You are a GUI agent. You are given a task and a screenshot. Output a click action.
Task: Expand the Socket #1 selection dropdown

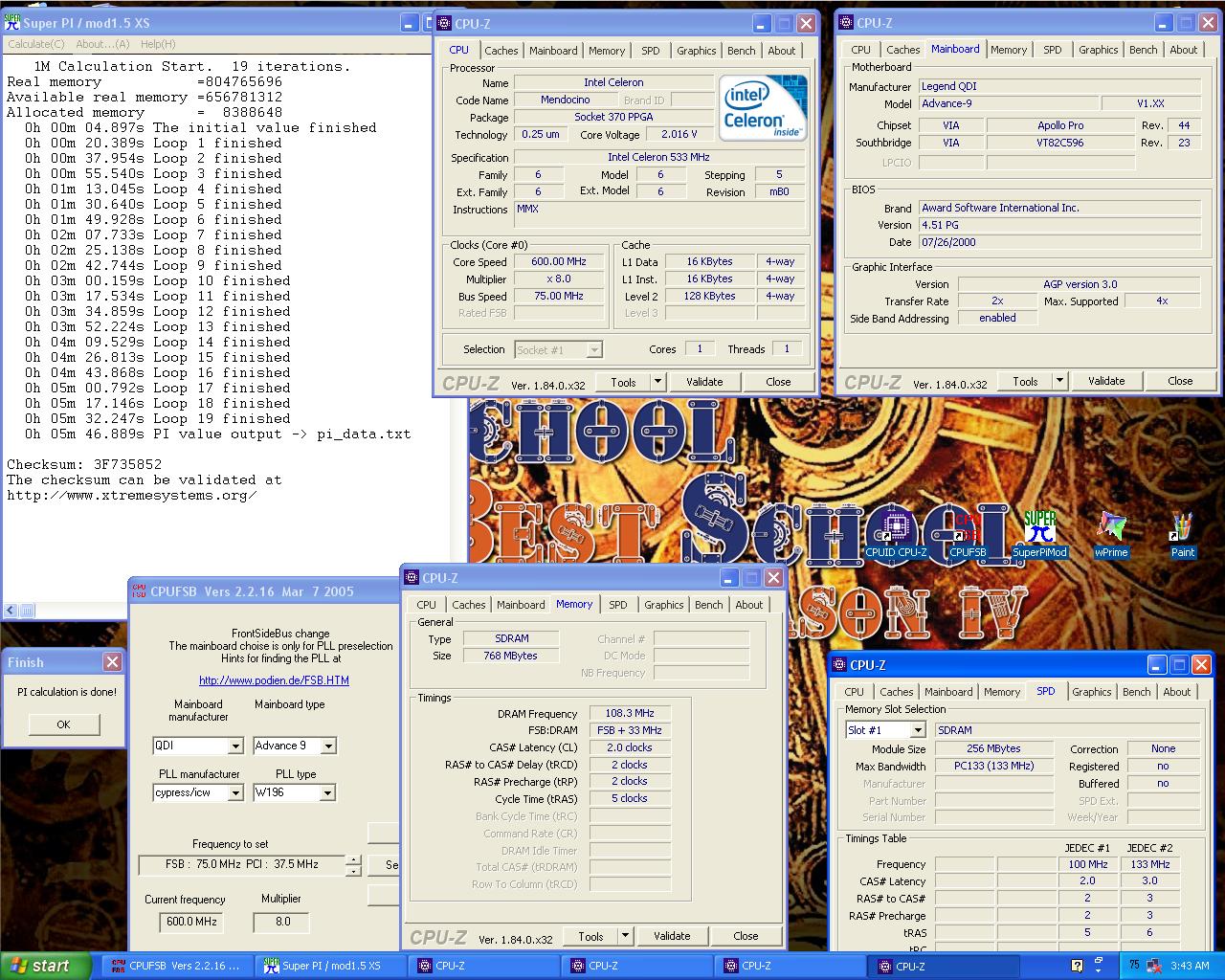click(x=594, y=350)
